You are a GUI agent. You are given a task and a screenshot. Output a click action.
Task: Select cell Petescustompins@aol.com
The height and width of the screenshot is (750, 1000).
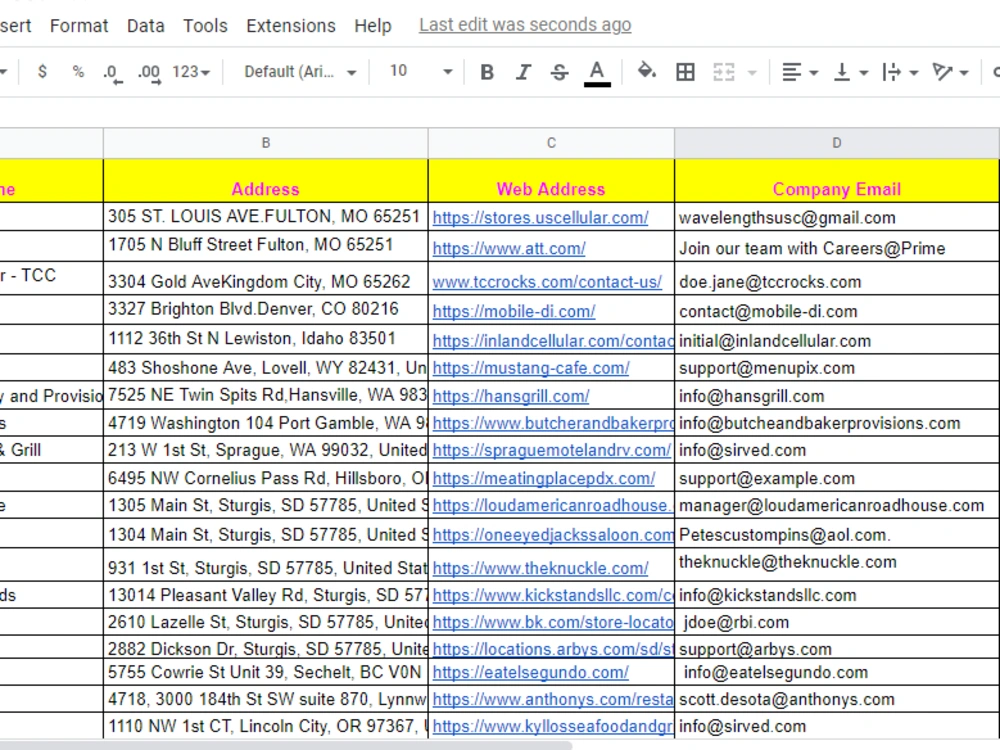tap(837, 534)
